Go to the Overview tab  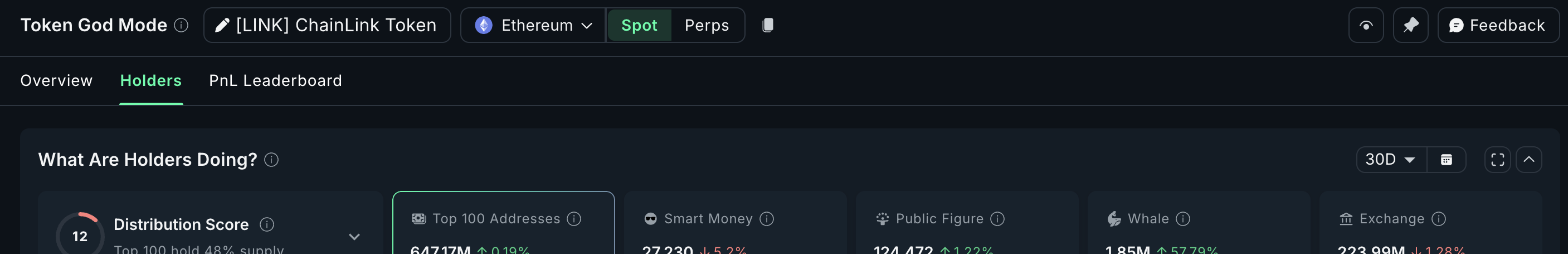(57, 80)
